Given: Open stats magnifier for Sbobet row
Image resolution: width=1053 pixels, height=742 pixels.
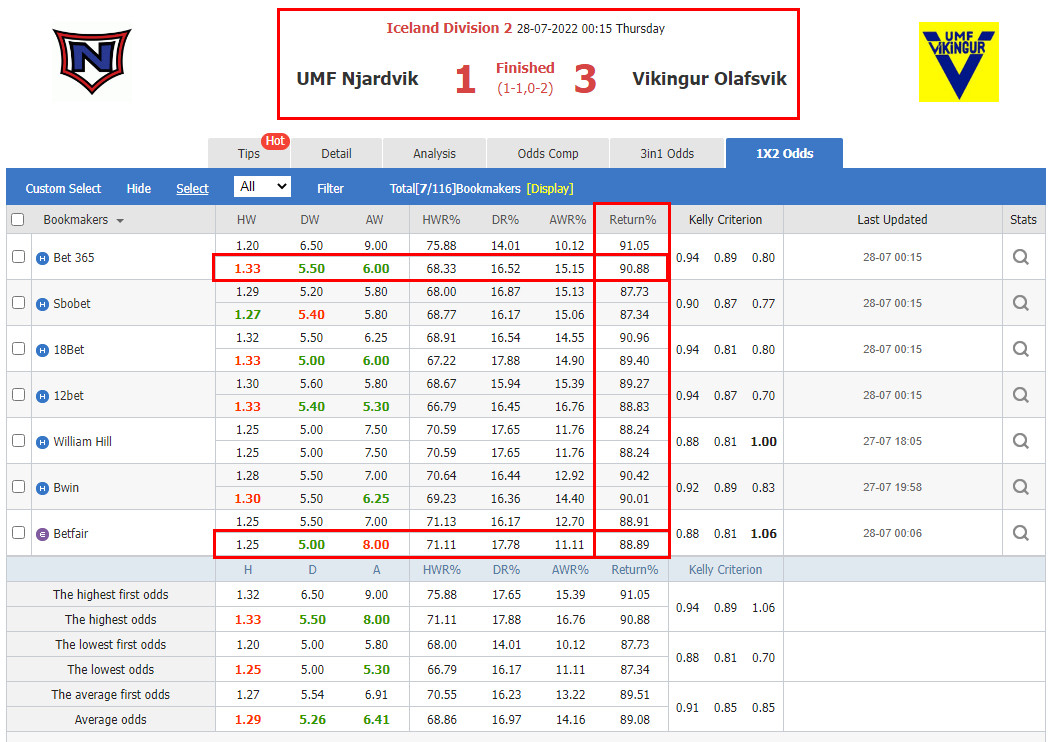Looking at the screenshot, I should click(1020, 303).
